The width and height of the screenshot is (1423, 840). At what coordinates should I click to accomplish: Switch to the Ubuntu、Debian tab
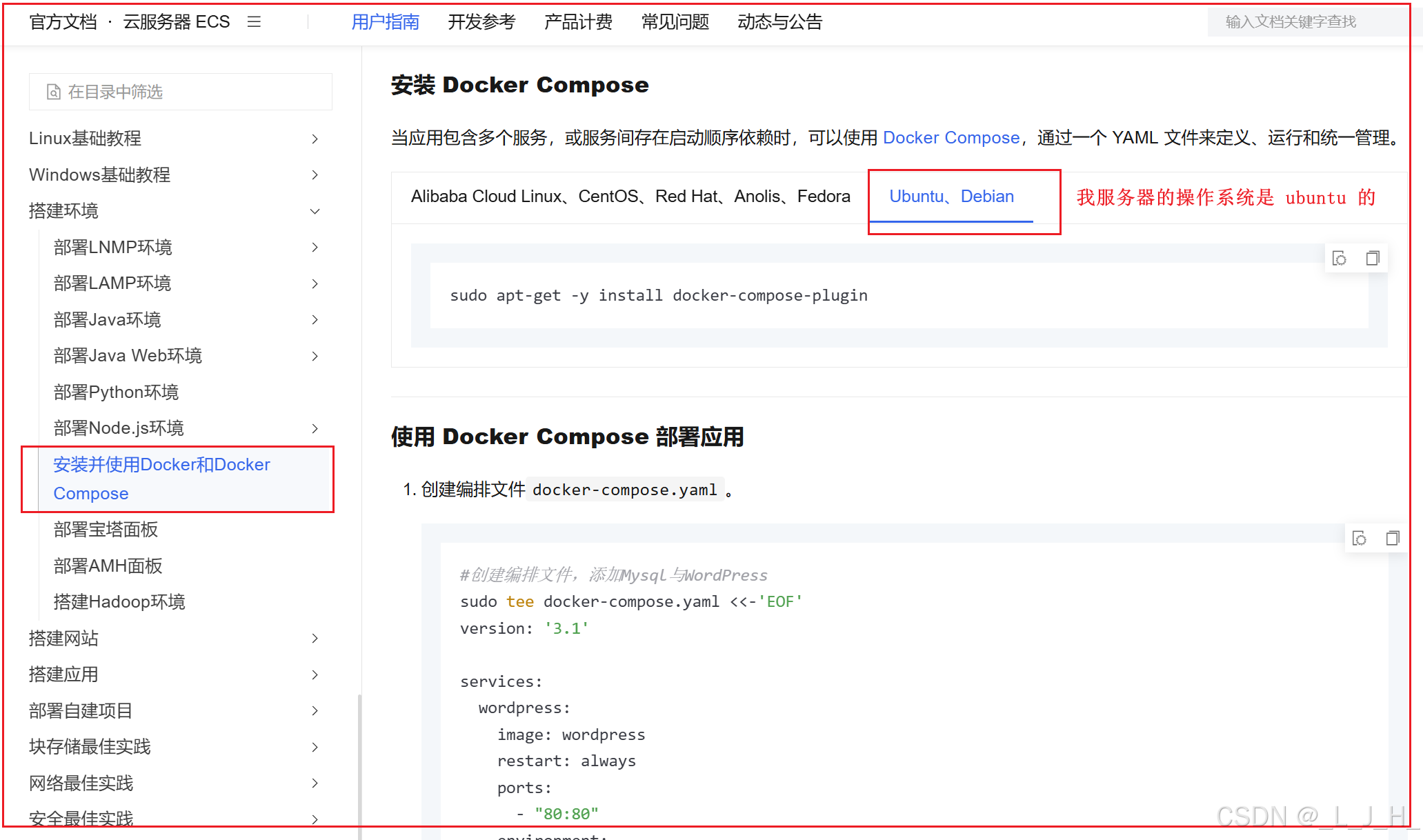pyautogui.click(x=951, y=197)
